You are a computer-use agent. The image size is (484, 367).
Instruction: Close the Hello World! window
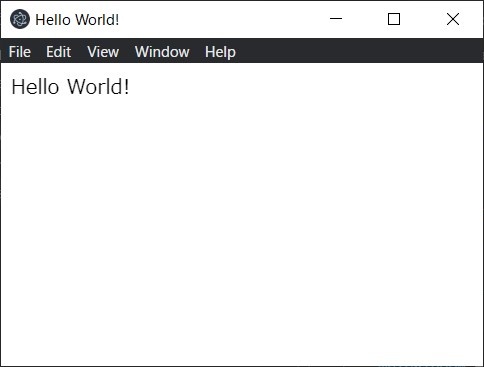coord(453,19)
